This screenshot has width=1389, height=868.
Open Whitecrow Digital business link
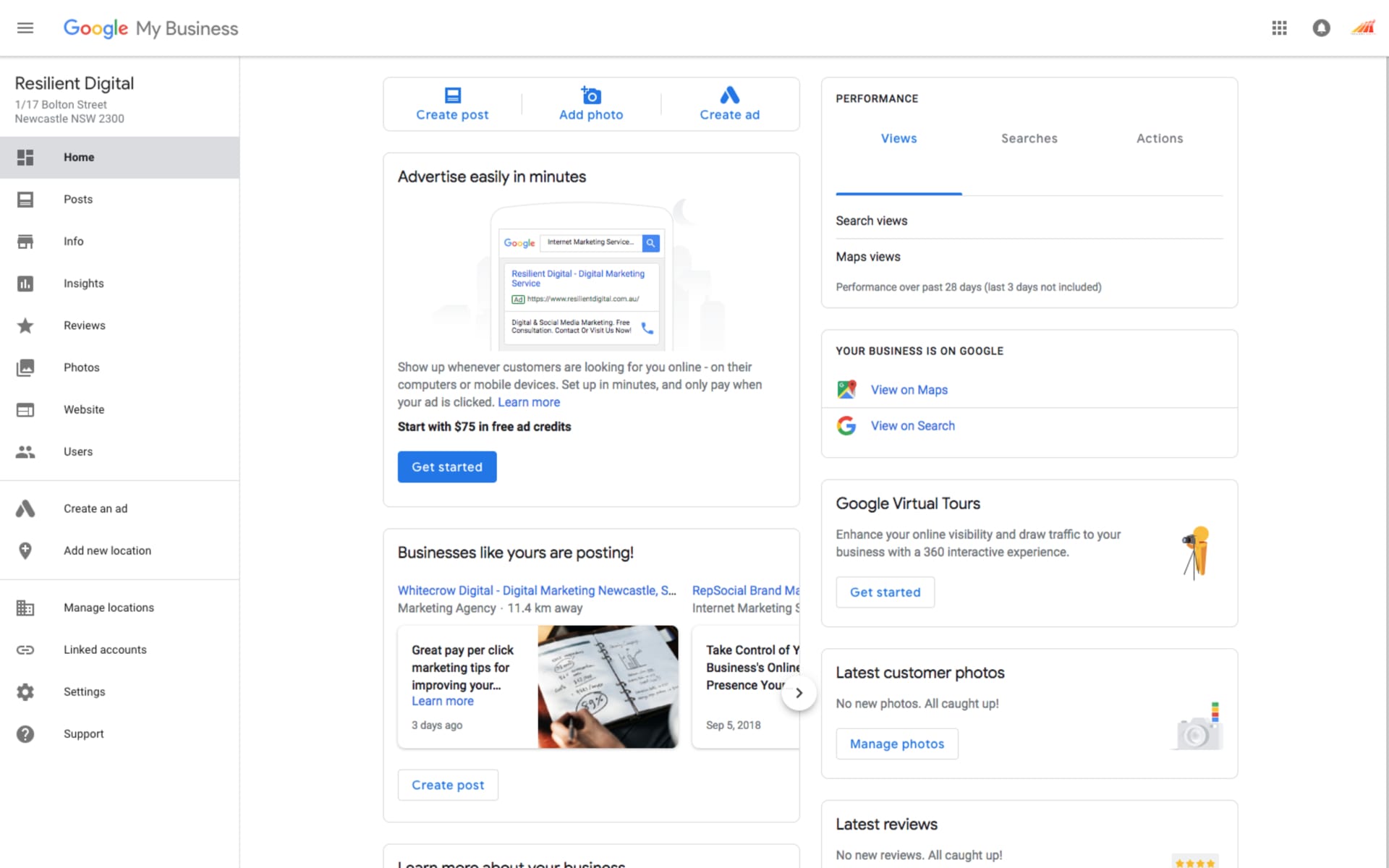tap(537, 590)
